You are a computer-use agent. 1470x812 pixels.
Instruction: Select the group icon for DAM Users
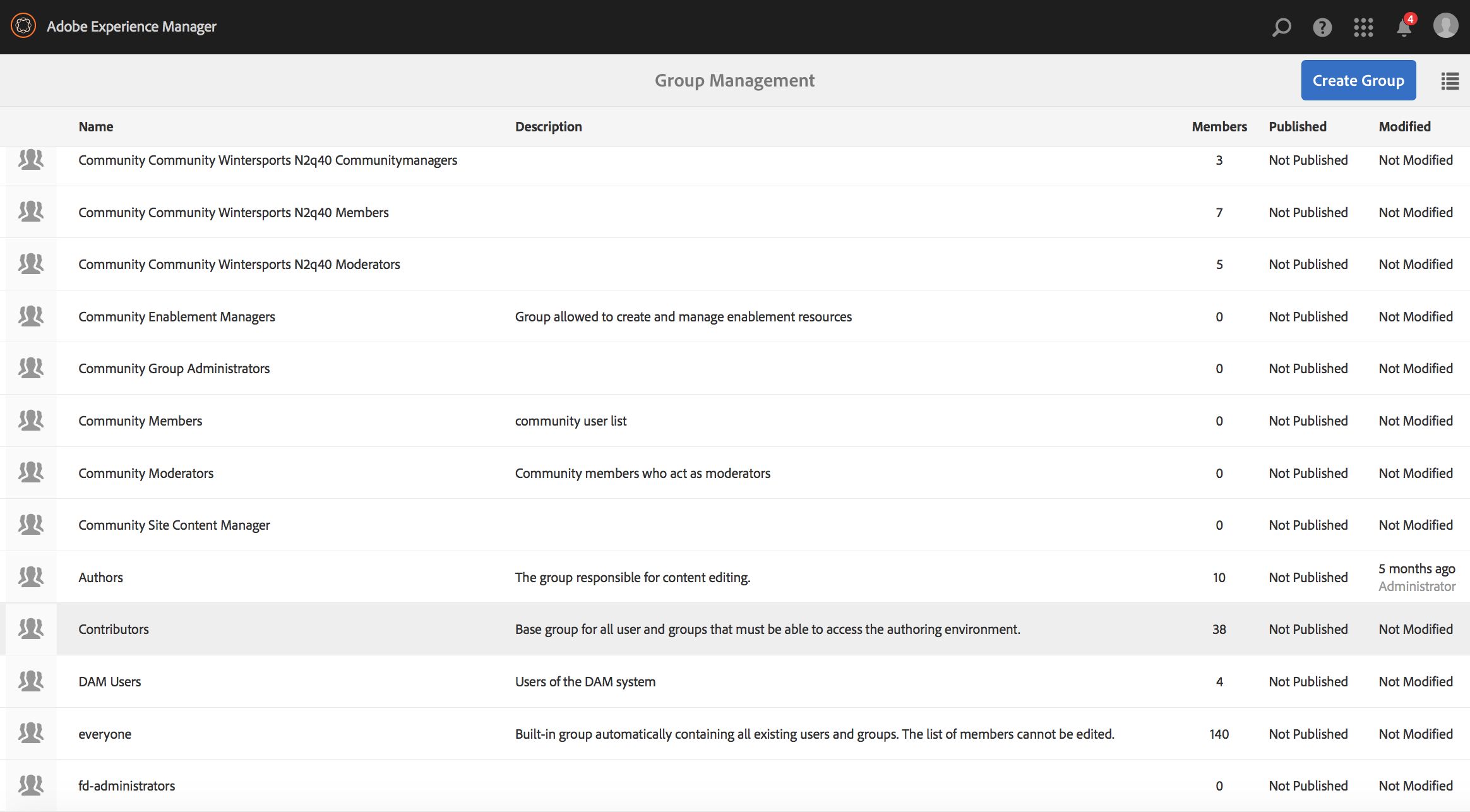tap(31, 681)
